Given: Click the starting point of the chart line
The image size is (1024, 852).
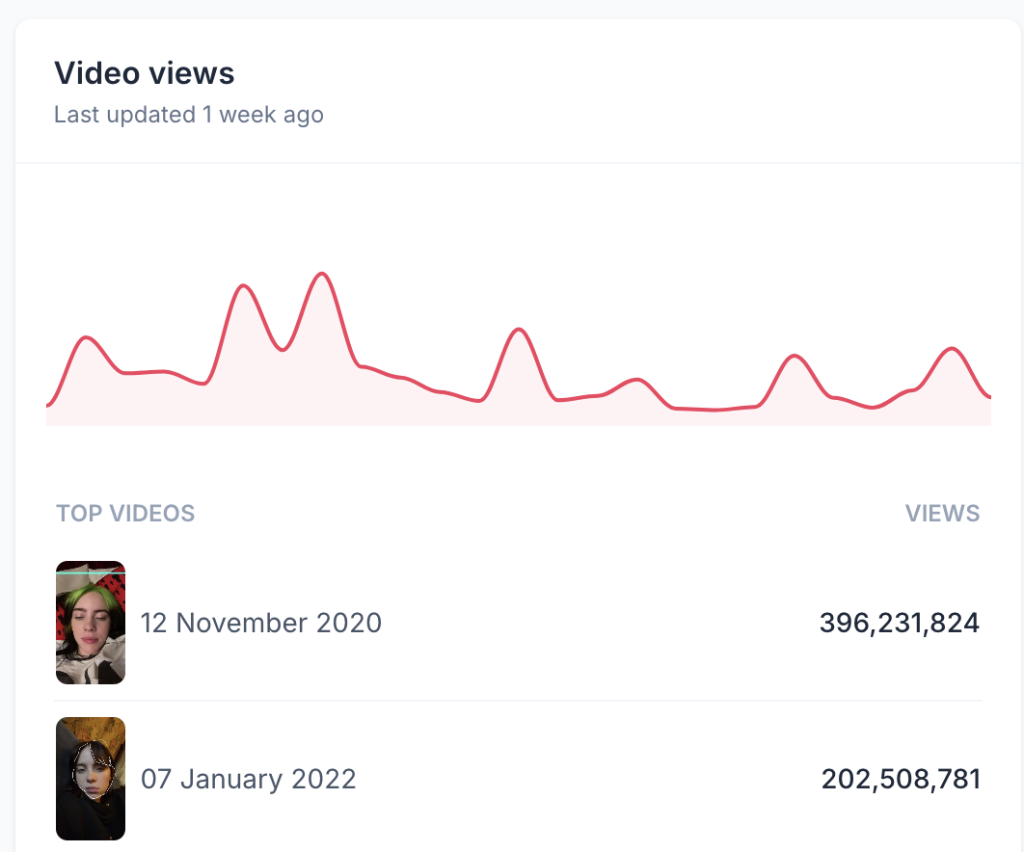Looking at the screenshot, I should tap(48, 405).
